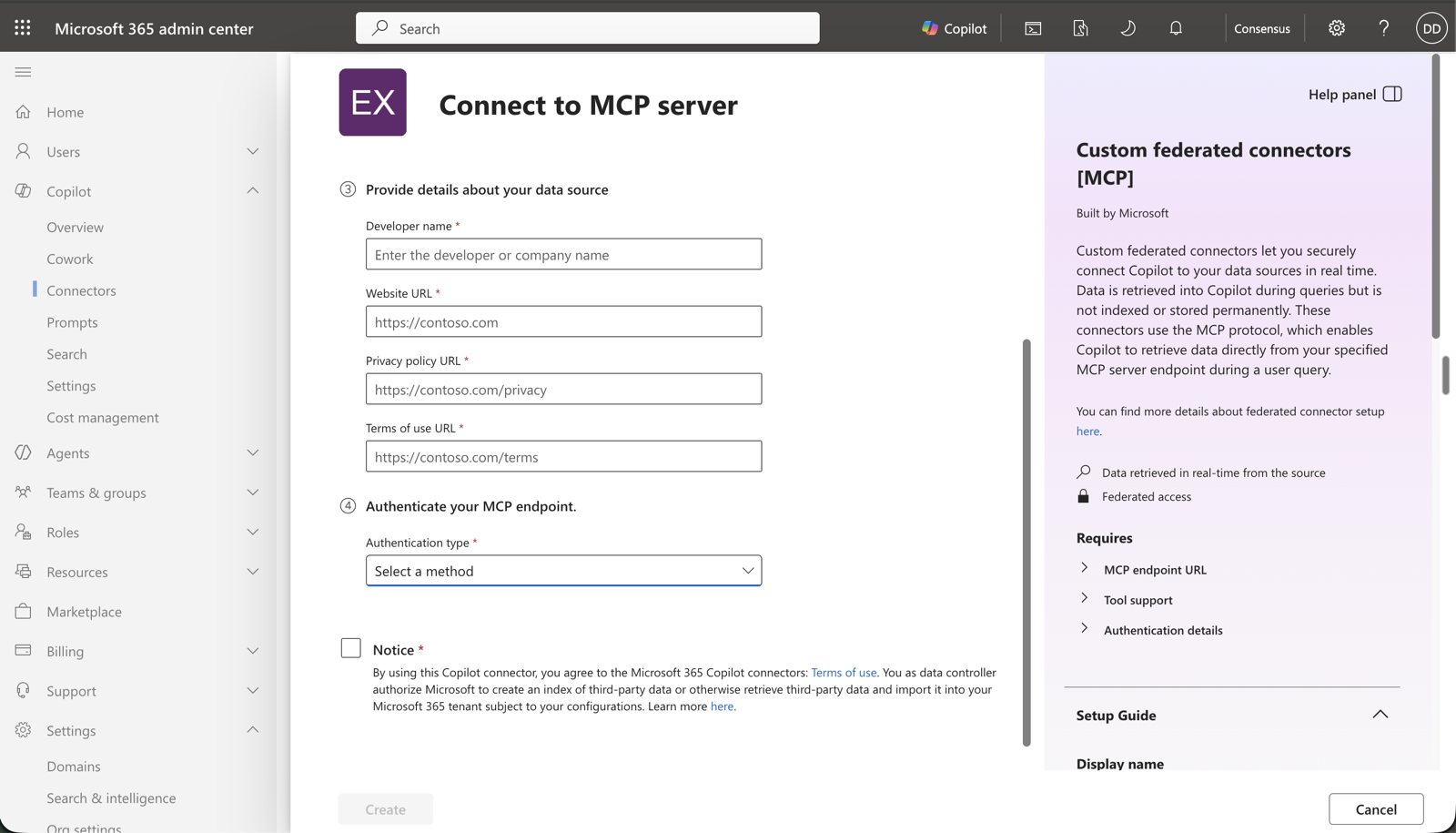Open notifications bell icon
The height and width of the screenshot is (833, 1456).
1176,28
